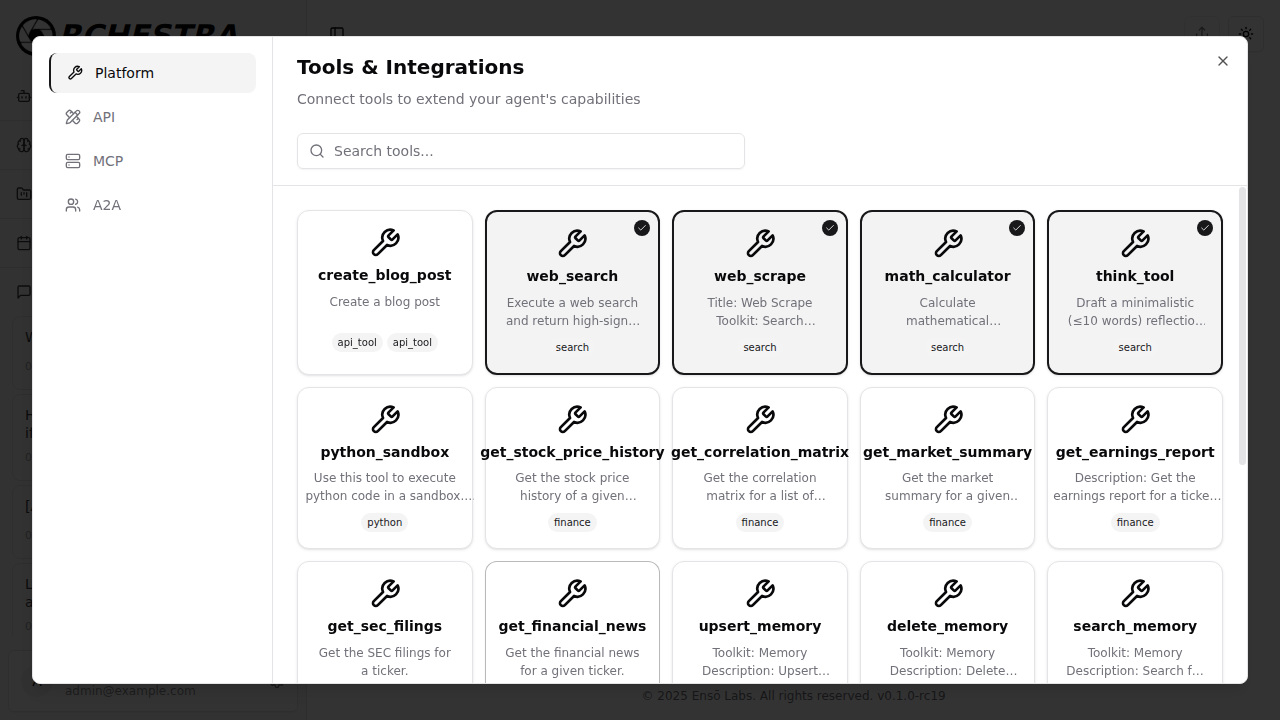Click the upsert_memory wrench icon
Image resolution: width=1280 pixels, height=720 pixels.
point(760,593)
